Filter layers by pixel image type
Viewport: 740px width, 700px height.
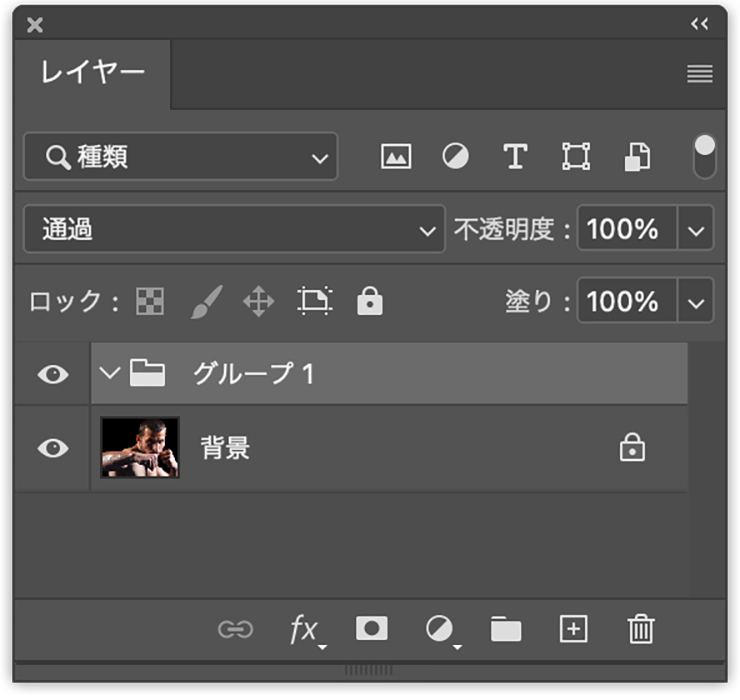click(396, 157)
